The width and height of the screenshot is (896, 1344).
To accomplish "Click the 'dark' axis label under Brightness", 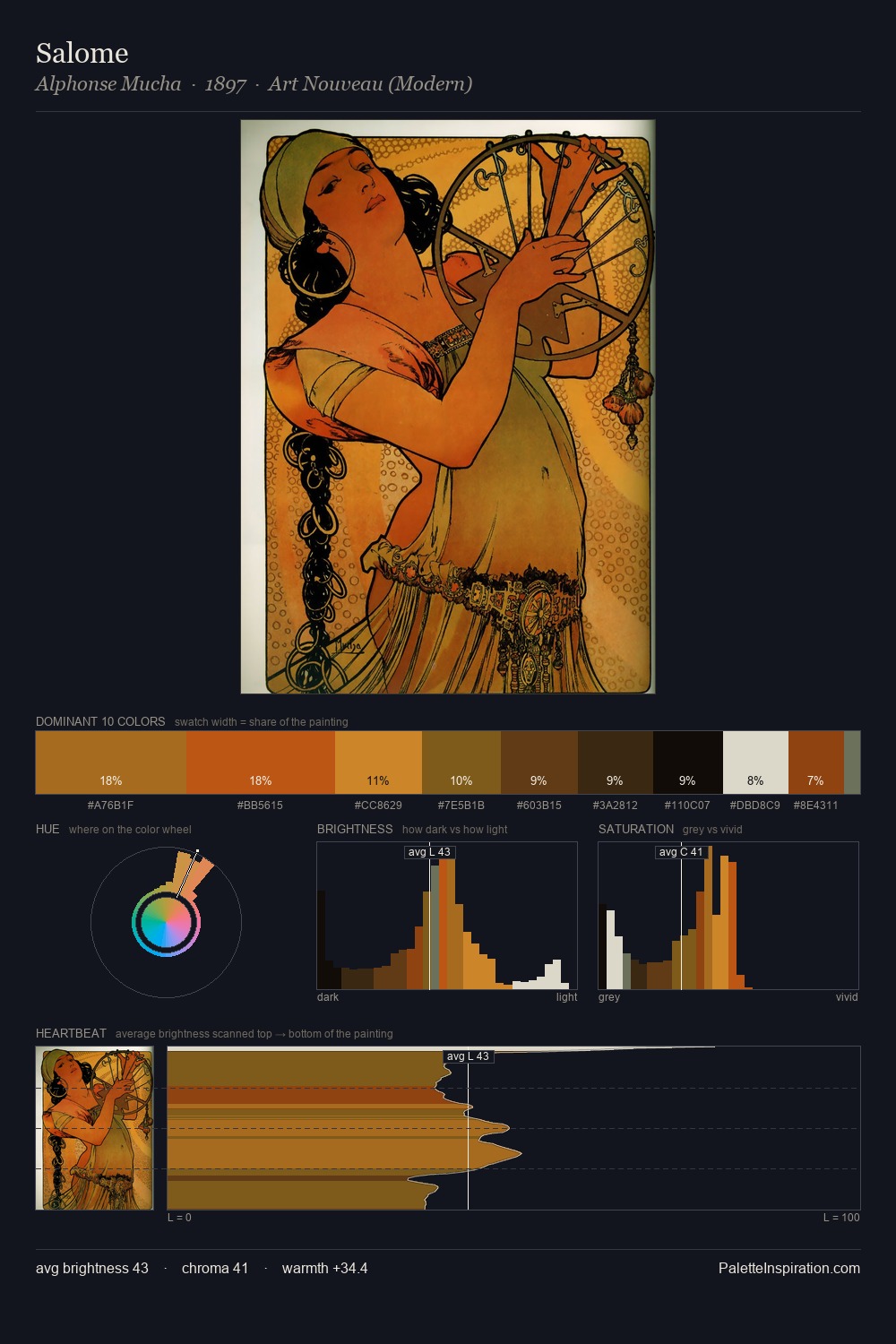I will click(x=328, y=997).
